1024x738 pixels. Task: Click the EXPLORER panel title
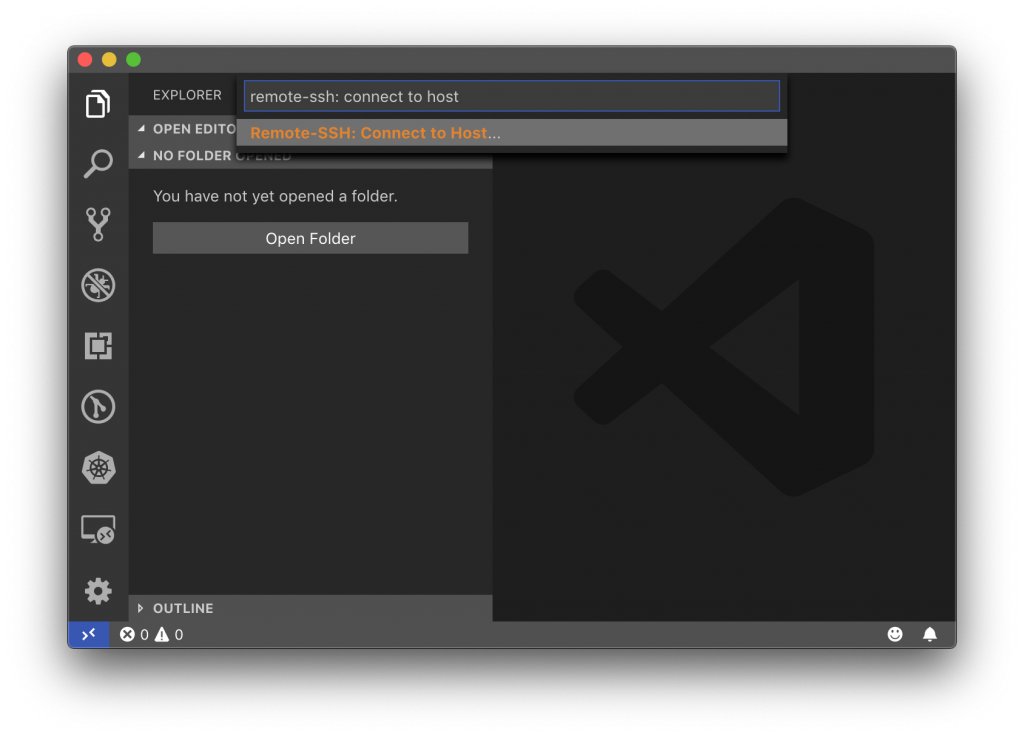point(187,95)
